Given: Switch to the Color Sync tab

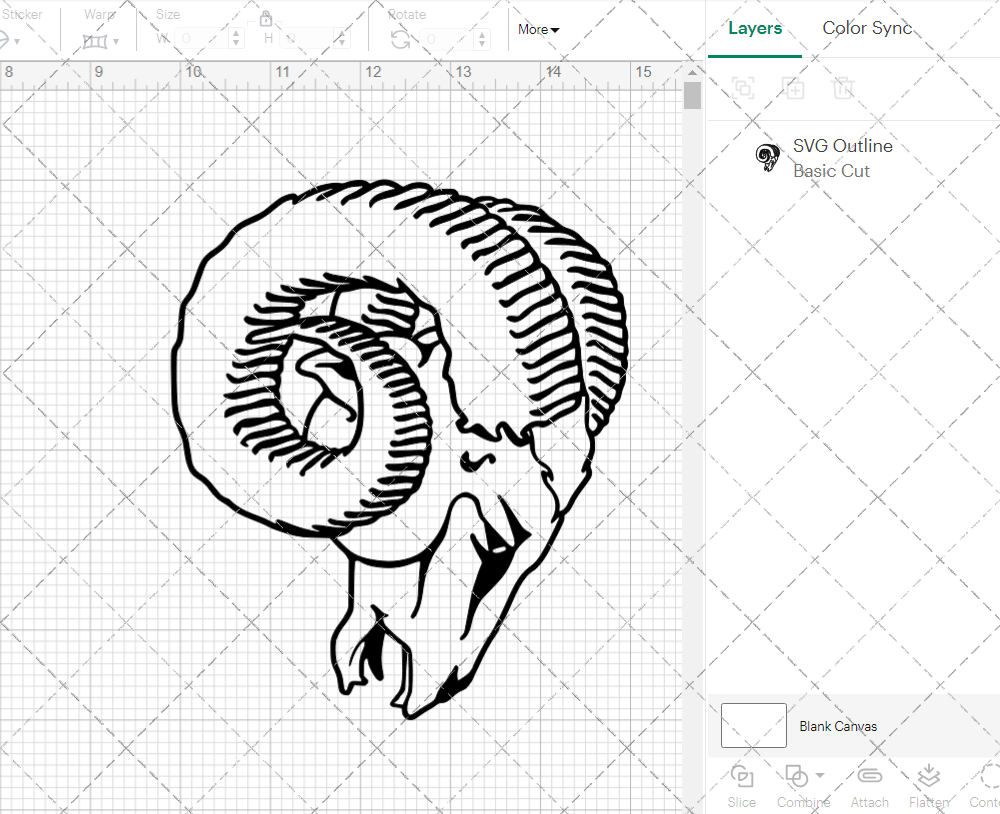Looking at the screenshot, I should (x=867, y=28).
